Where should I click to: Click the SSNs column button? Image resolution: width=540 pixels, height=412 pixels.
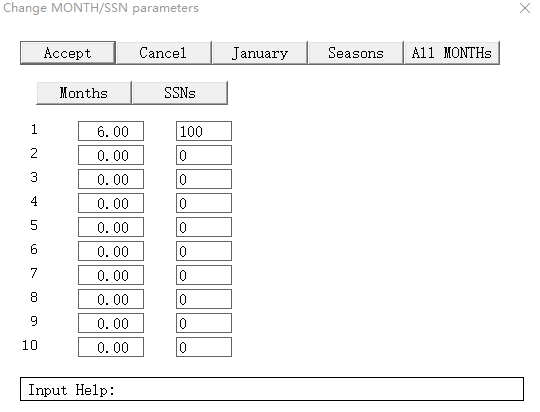180,93
